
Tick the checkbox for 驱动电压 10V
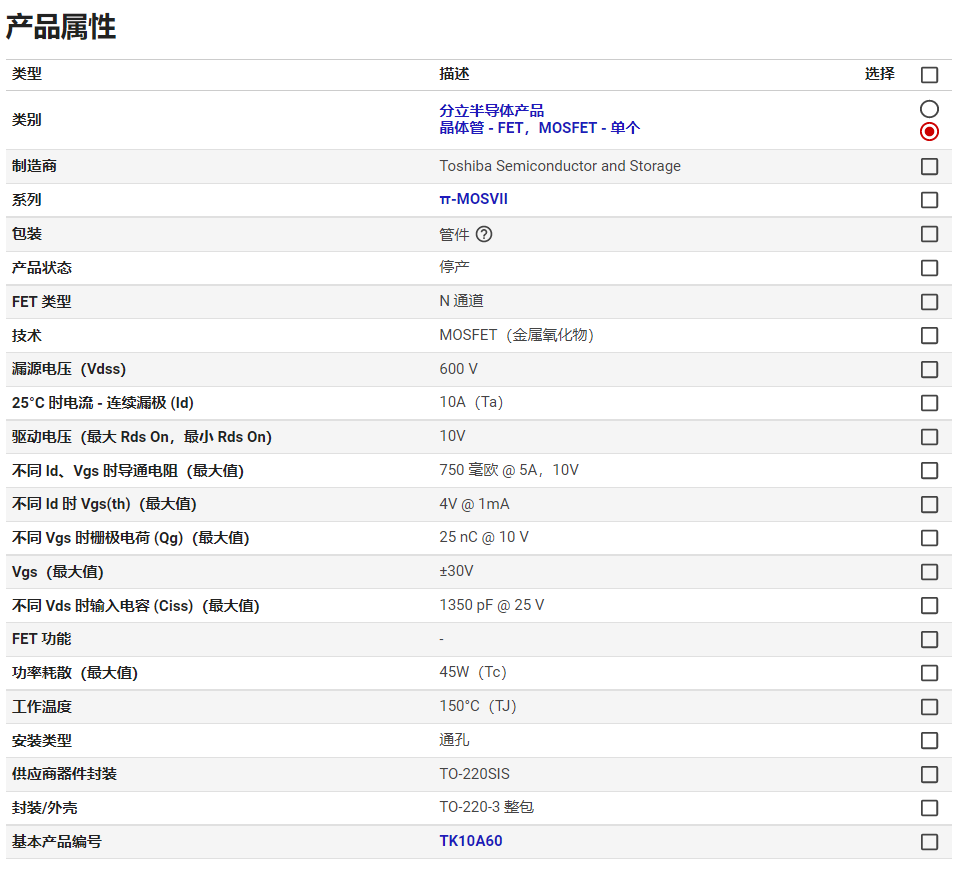click(x=929, y=437)
